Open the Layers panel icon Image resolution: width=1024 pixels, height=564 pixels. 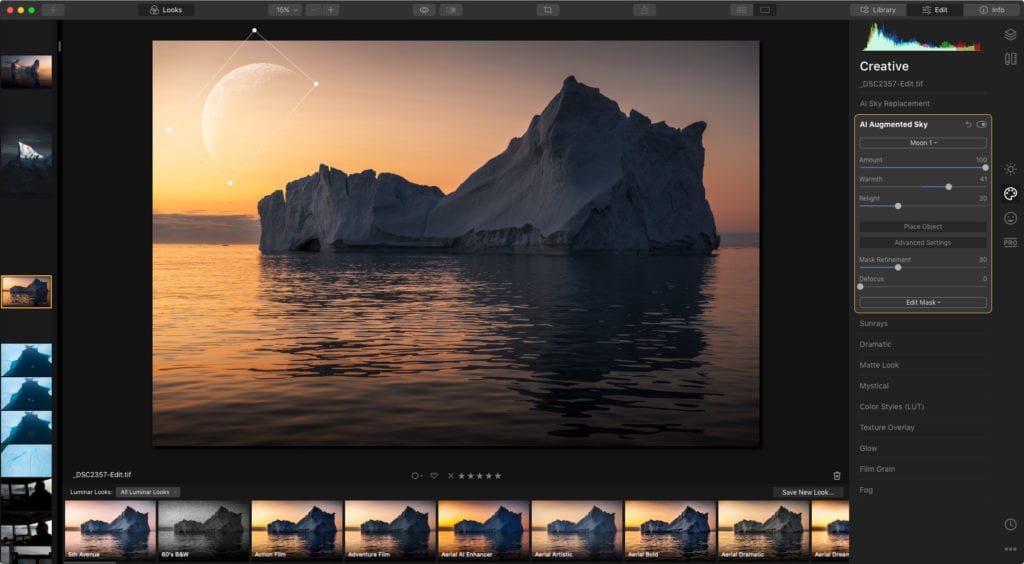point(1010,35)
